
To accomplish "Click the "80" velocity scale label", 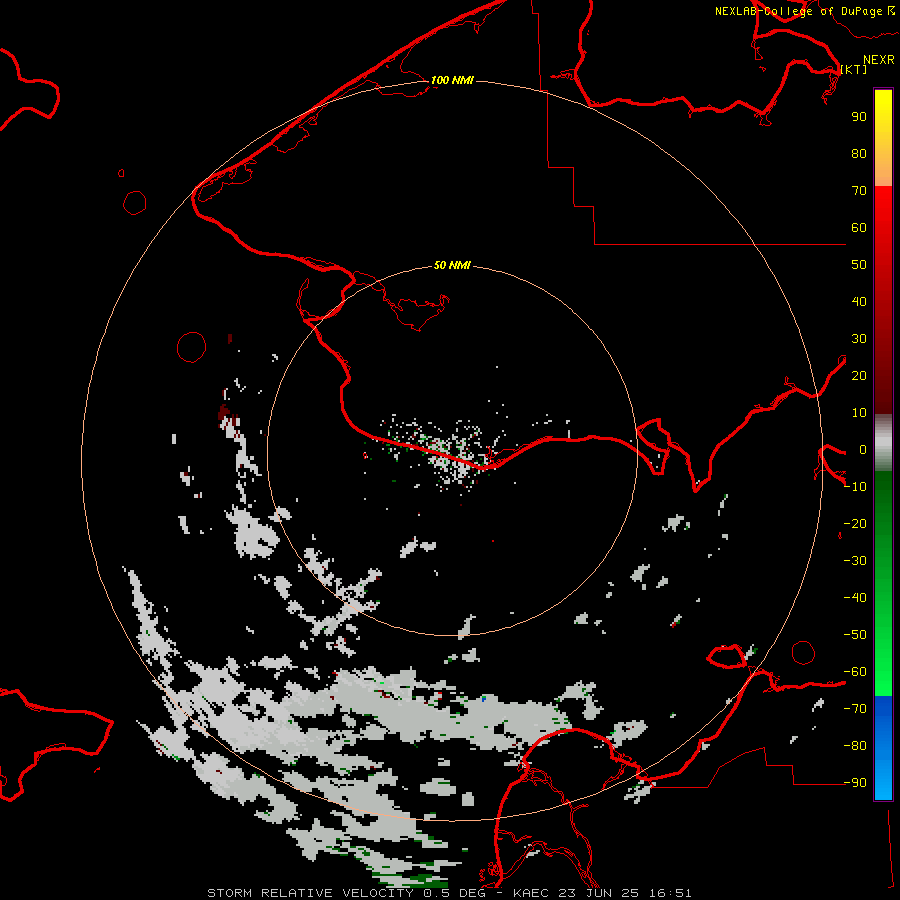I will pos(859,154).
